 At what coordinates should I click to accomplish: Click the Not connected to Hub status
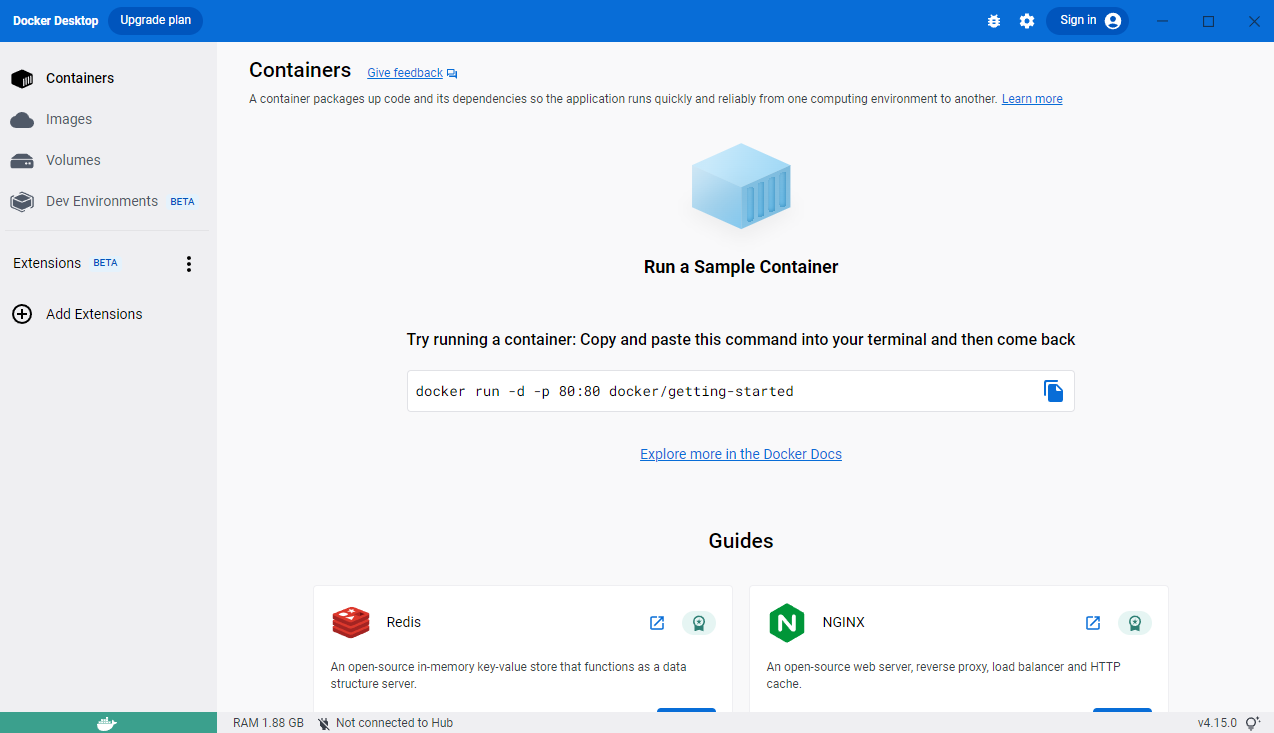pos(385,723)
